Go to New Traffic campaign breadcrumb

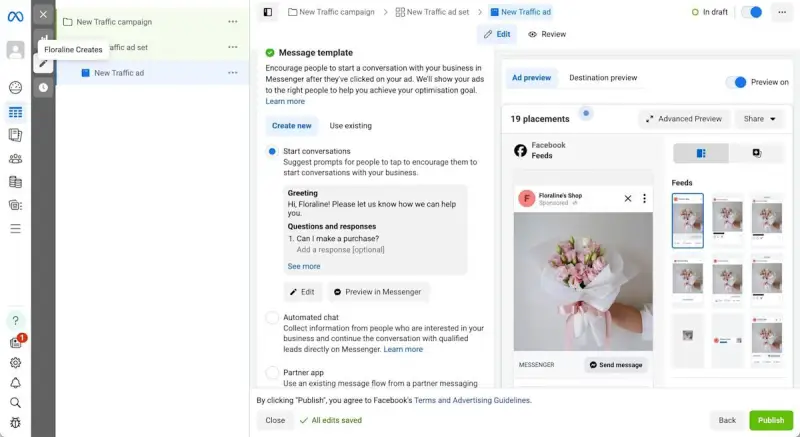click(331, 12)
